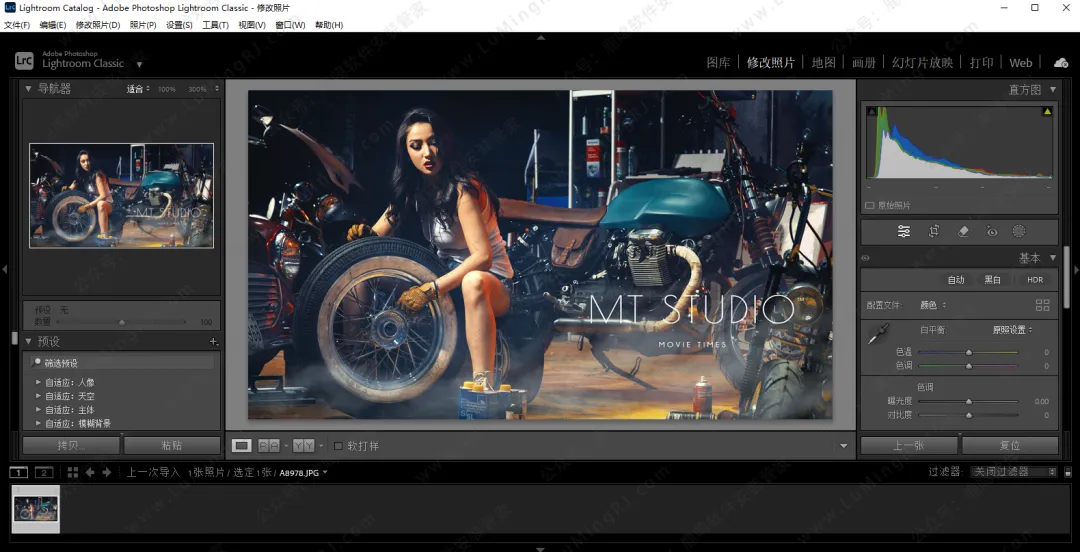This screenshot has width=1080, height=552.
Task: Switch to grid view in filmstrip bar
Action: [x=72, y=472]
